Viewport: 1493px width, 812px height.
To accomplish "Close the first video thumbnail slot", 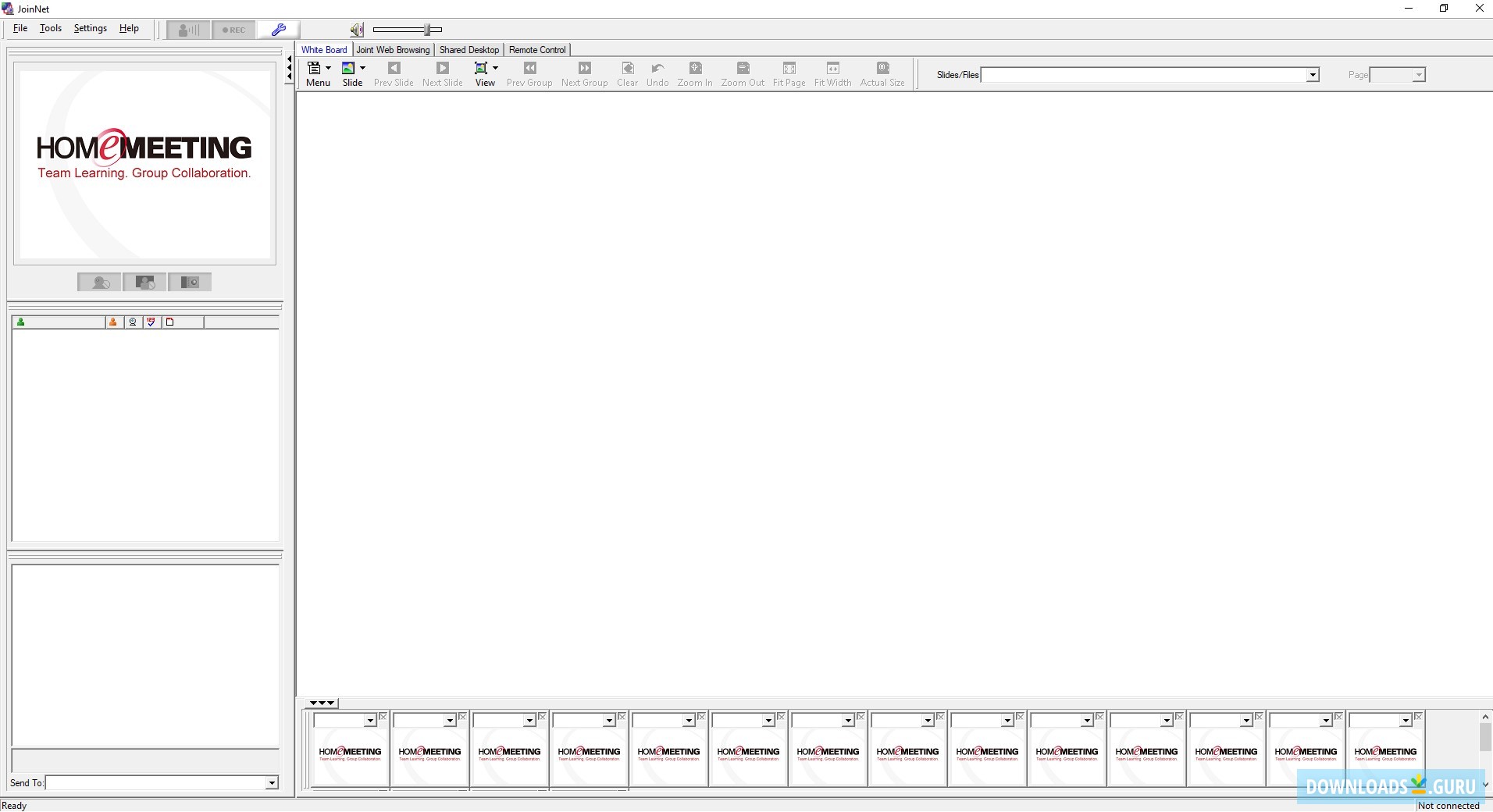I will [383, 716].
